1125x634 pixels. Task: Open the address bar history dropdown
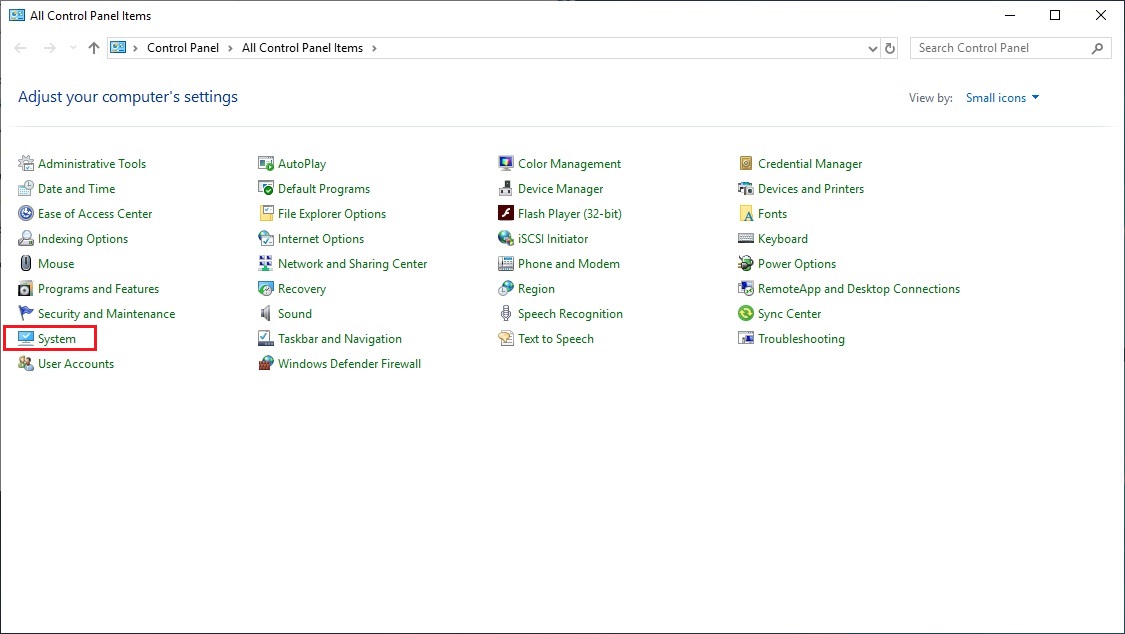(872, 47)
